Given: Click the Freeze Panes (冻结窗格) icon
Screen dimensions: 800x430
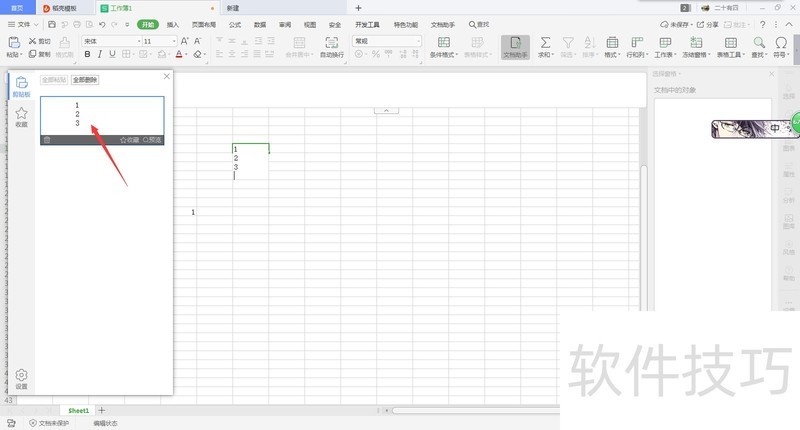Looking at the screenshot, I should (696, 42).
